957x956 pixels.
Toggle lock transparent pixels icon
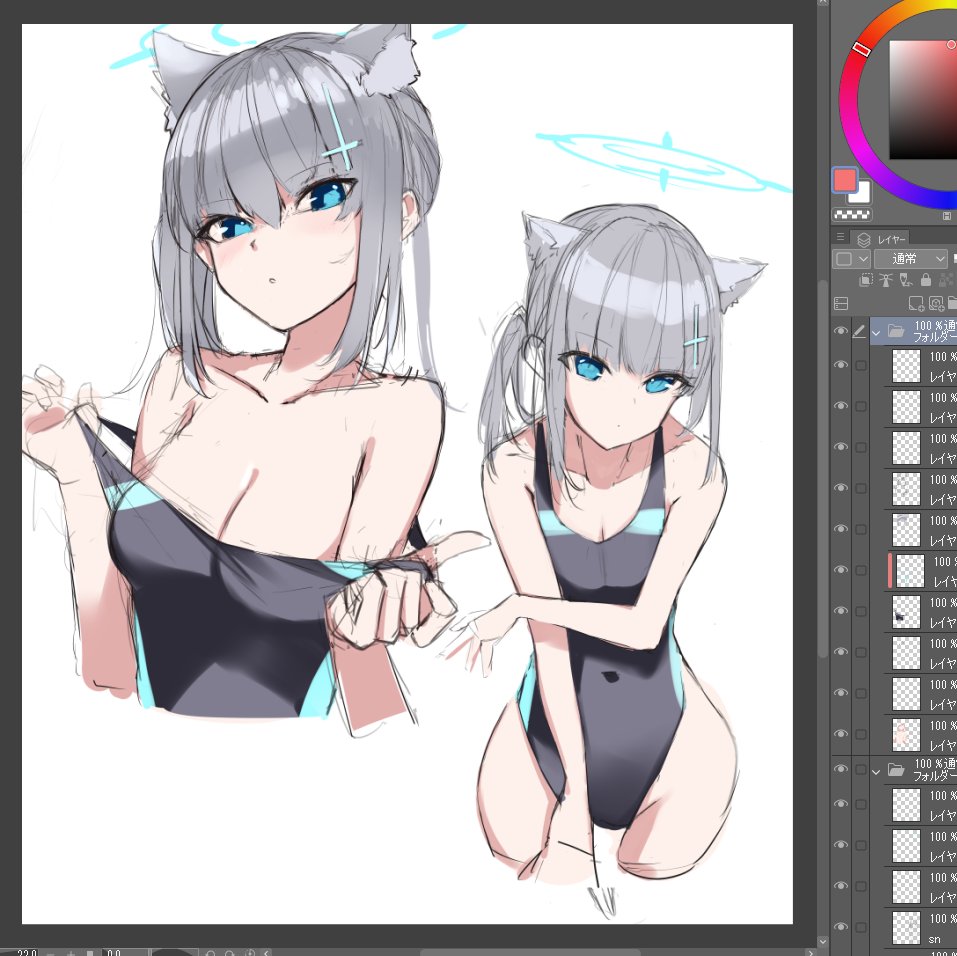[945, 280]
